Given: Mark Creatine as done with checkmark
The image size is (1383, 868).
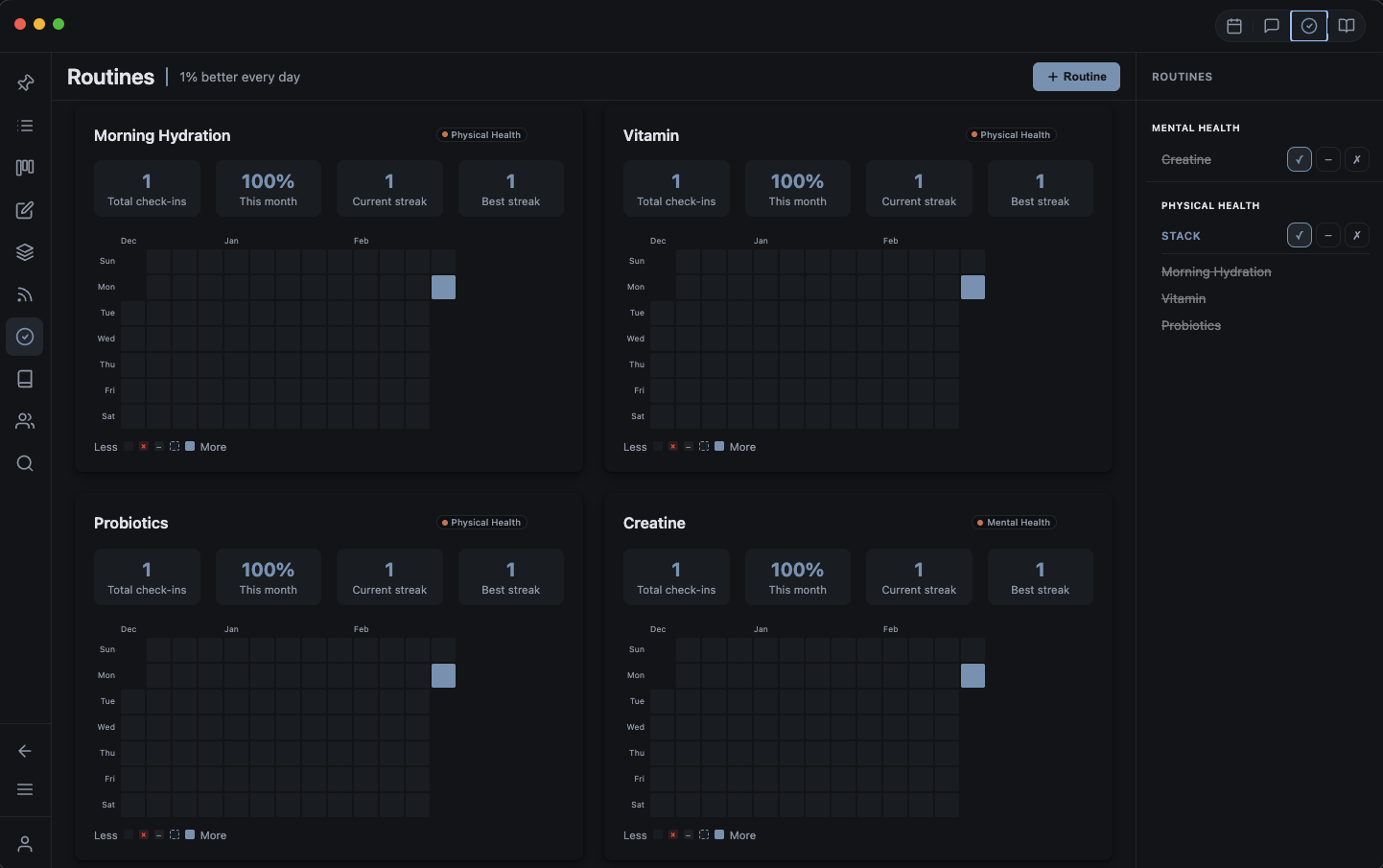Looking at the screenshot, I should coord(1299,159).
